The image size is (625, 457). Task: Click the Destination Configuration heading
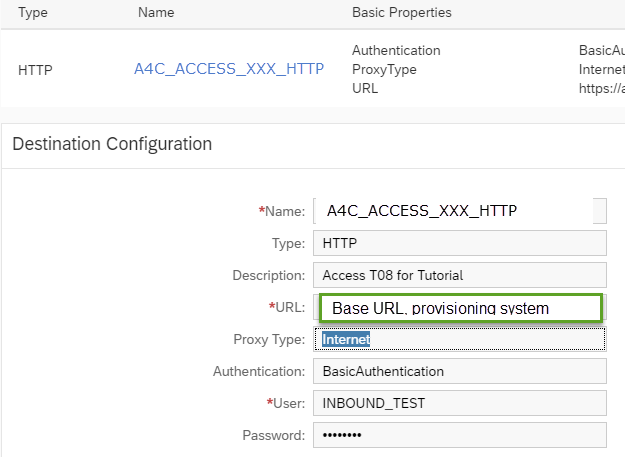(x=112, y=144)
